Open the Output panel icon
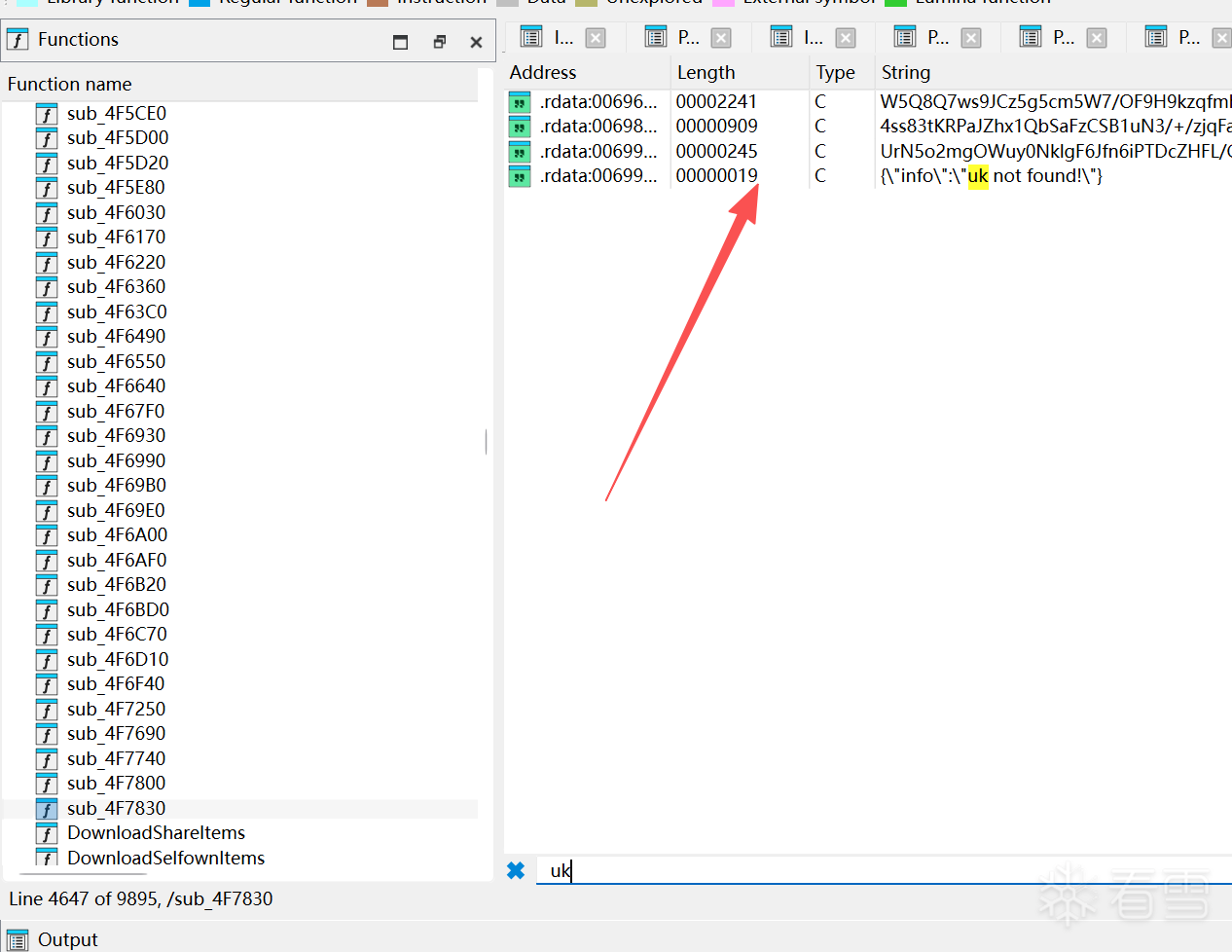 point(18,939)
